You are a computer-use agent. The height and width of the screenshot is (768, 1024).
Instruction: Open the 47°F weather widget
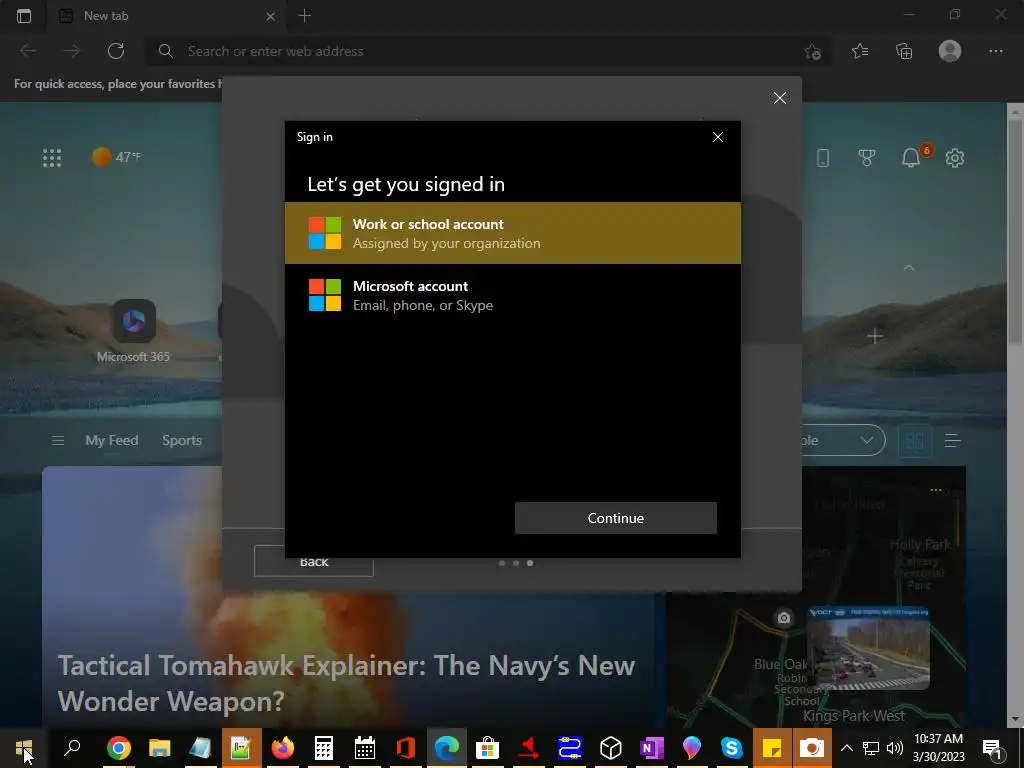tap(116, 157)
